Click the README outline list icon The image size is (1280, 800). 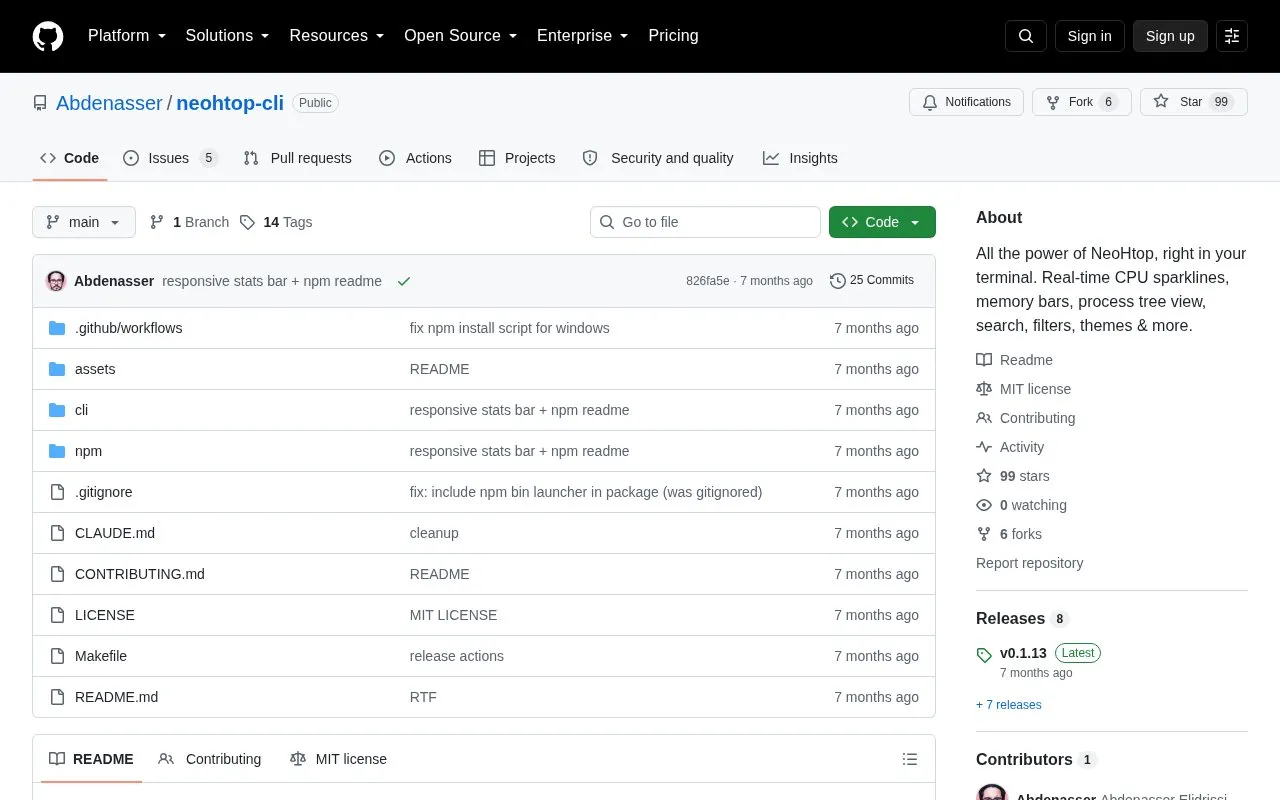[x=910, y=759]
